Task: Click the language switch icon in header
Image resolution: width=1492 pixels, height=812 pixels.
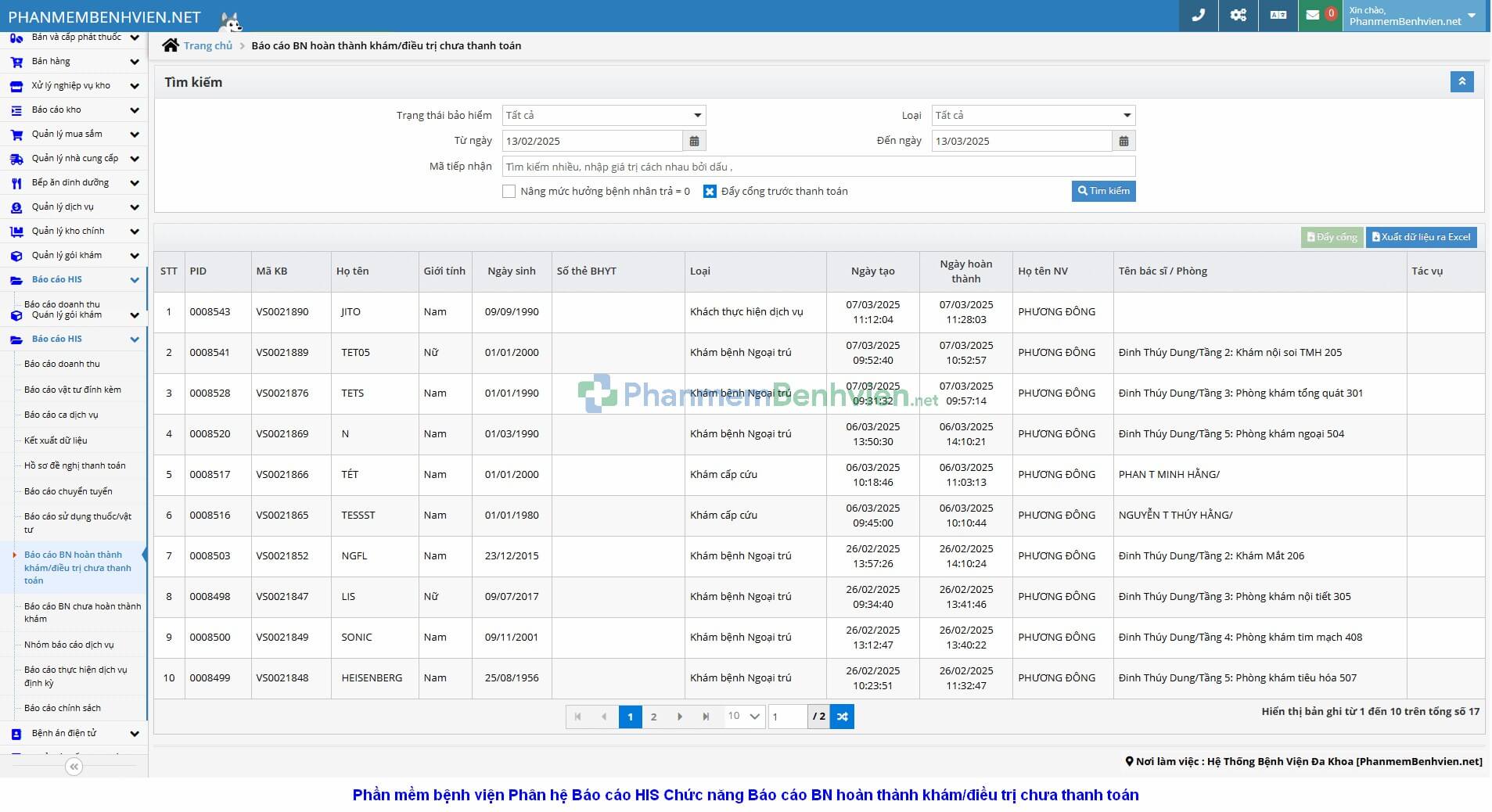Action: (1278, 15)
